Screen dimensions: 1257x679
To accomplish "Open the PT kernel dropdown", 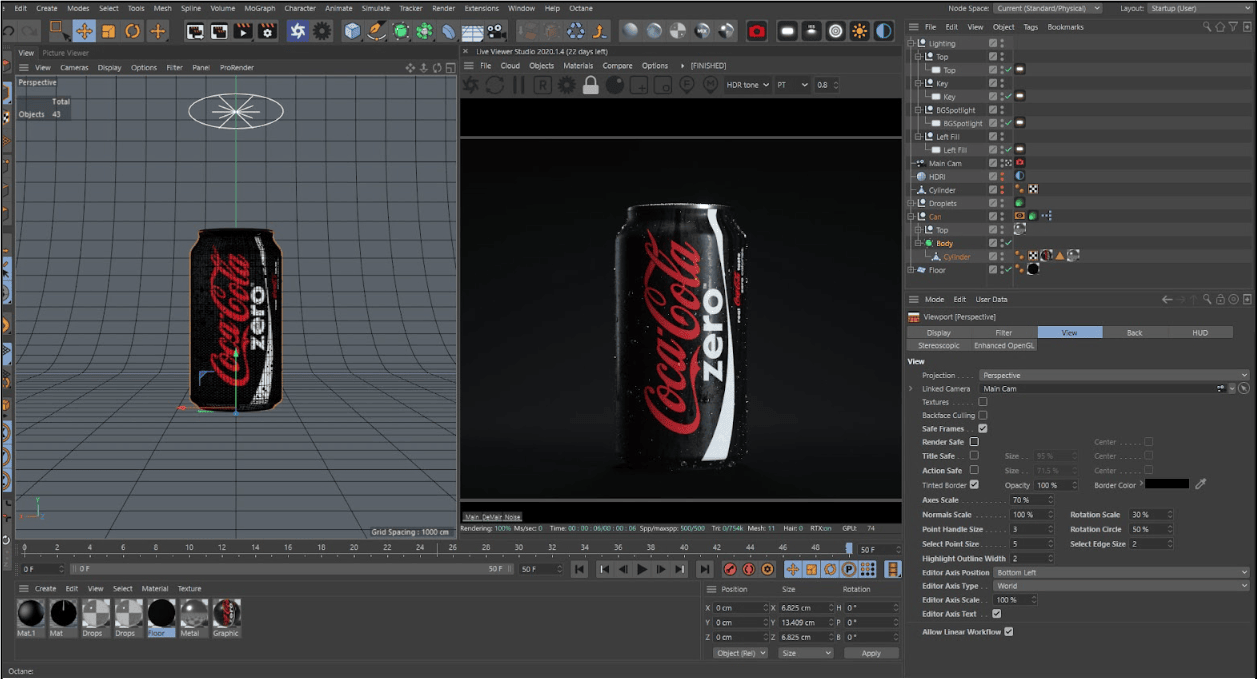I will [x=792, y=85].
